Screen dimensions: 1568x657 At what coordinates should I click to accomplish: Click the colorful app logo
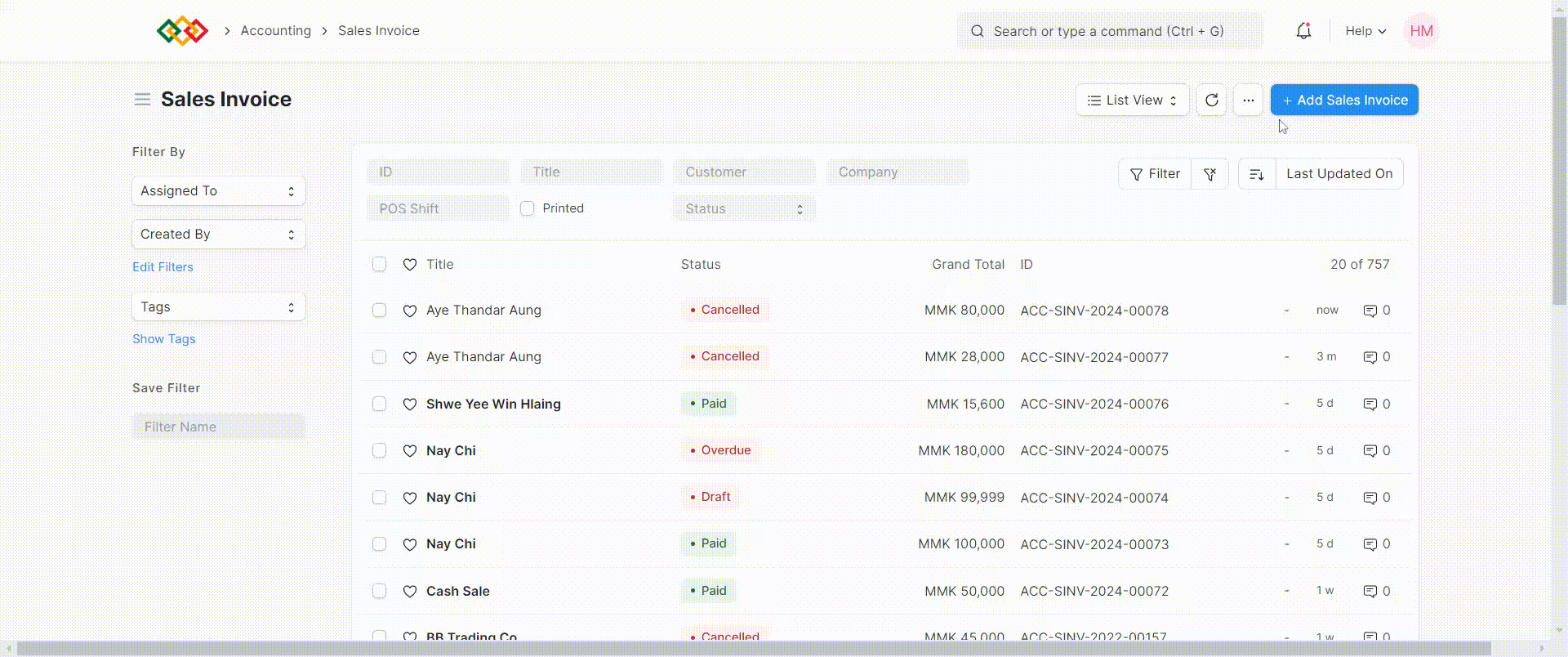point(182,31)
